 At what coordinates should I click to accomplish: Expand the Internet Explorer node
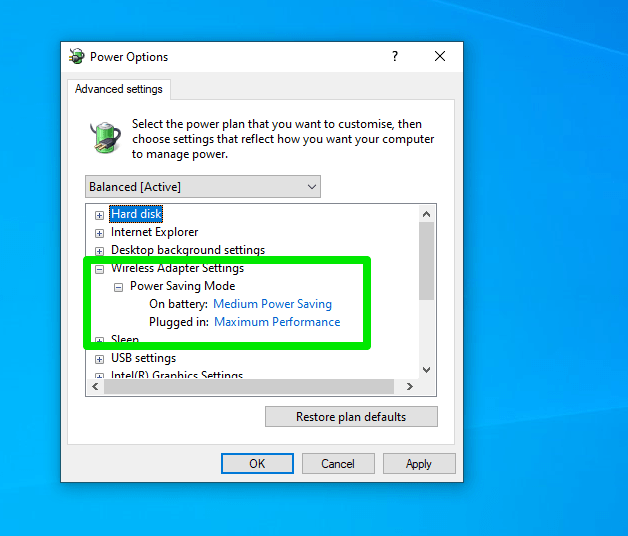(99, 233)
